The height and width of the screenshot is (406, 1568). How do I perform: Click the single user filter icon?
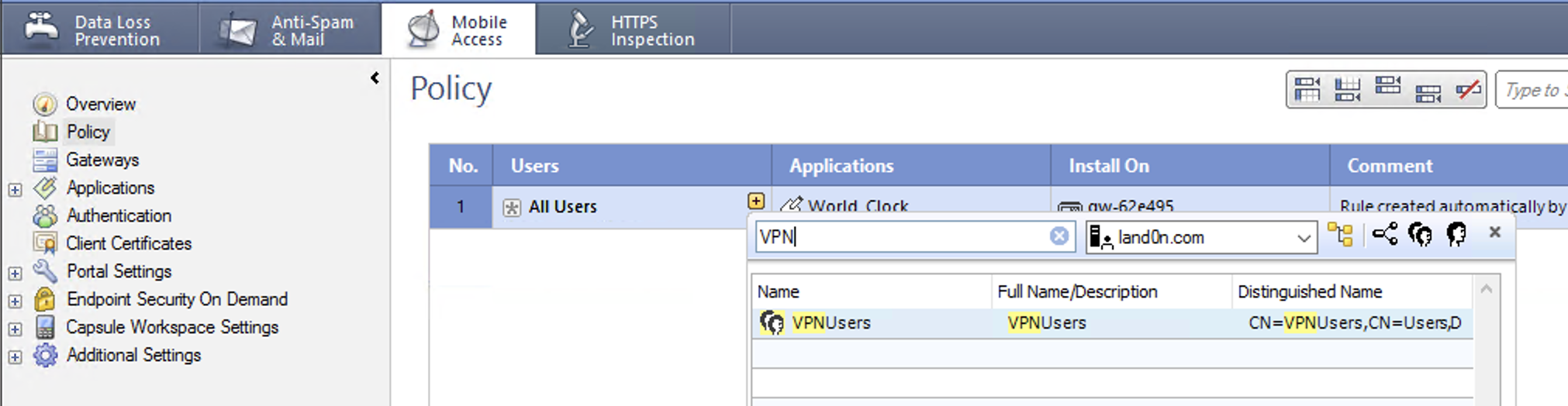1457,234
